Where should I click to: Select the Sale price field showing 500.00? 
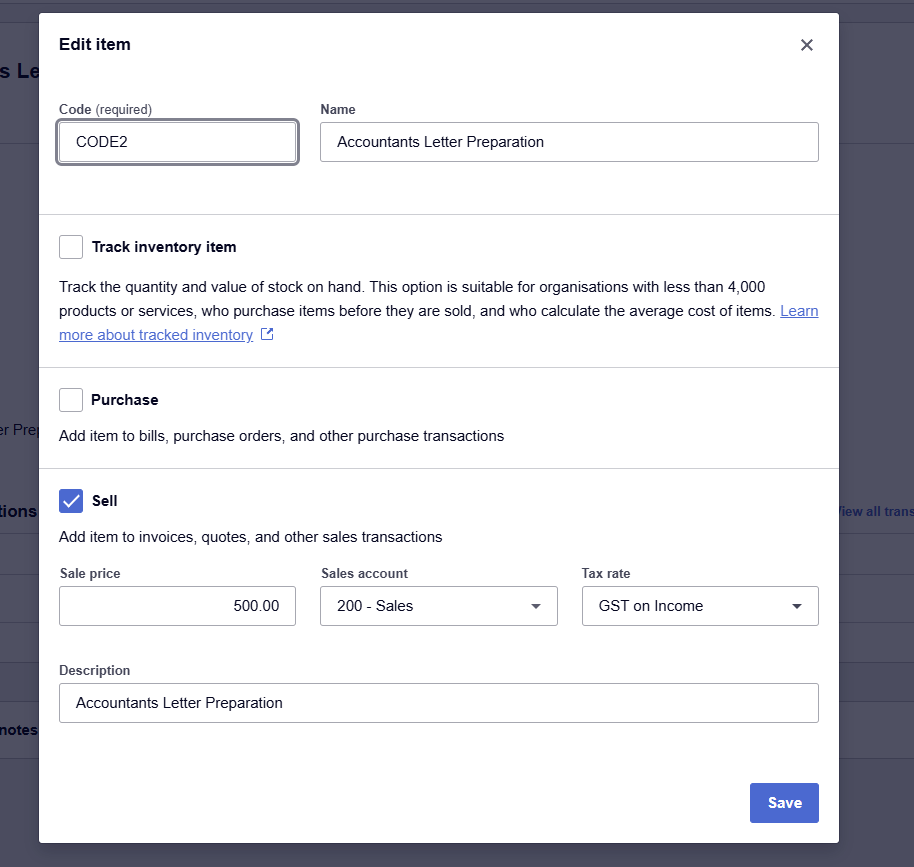(177, 606)
